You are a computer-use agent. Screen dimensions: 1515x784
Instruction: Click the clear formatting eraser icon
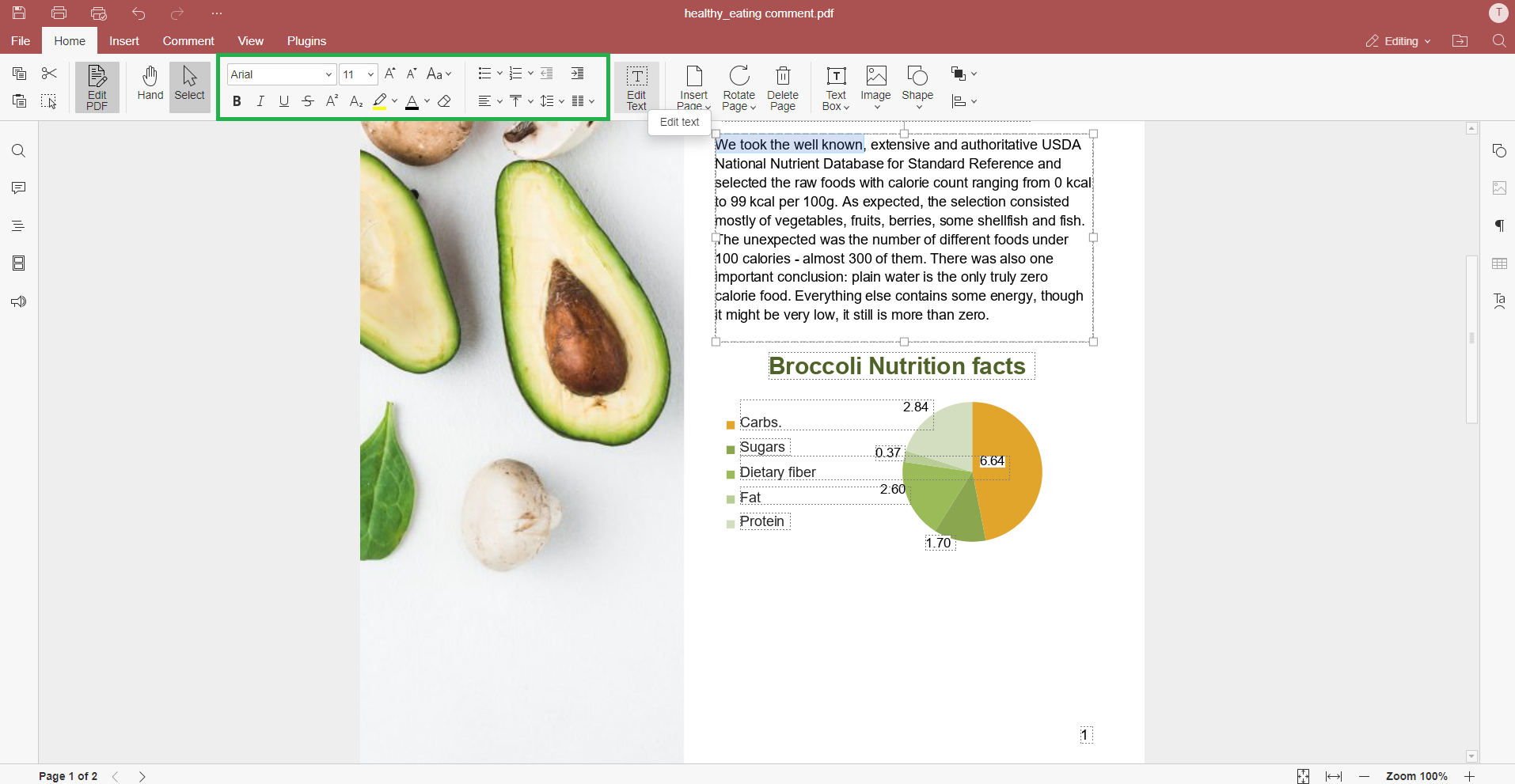[445, 101]
